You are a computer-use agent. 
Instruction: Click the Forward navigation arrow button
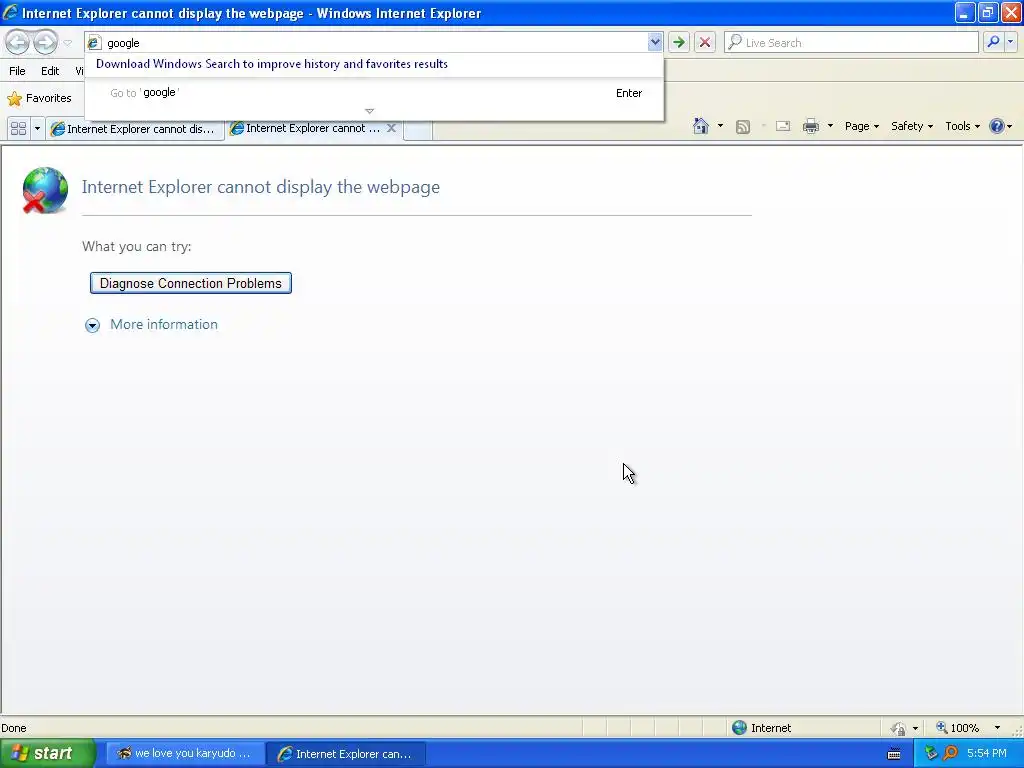pyautogui.click(x=45, y=42)
